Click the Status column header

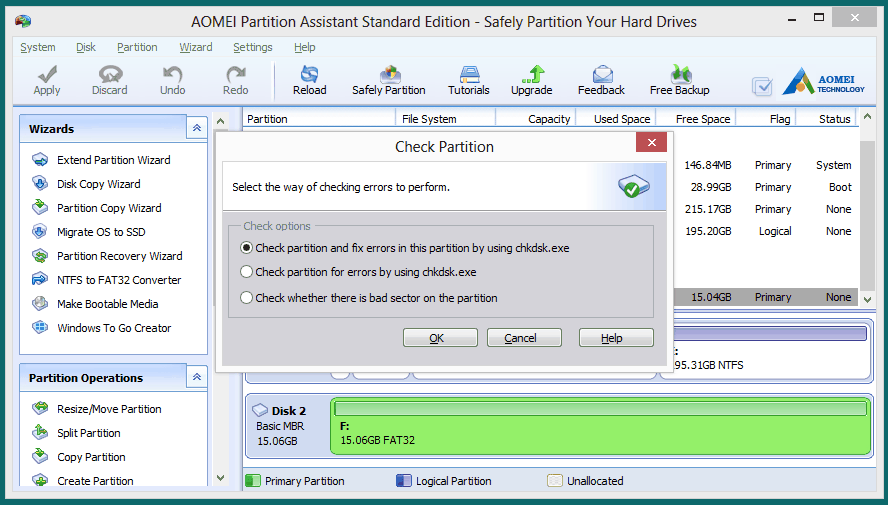click(828, 119)
